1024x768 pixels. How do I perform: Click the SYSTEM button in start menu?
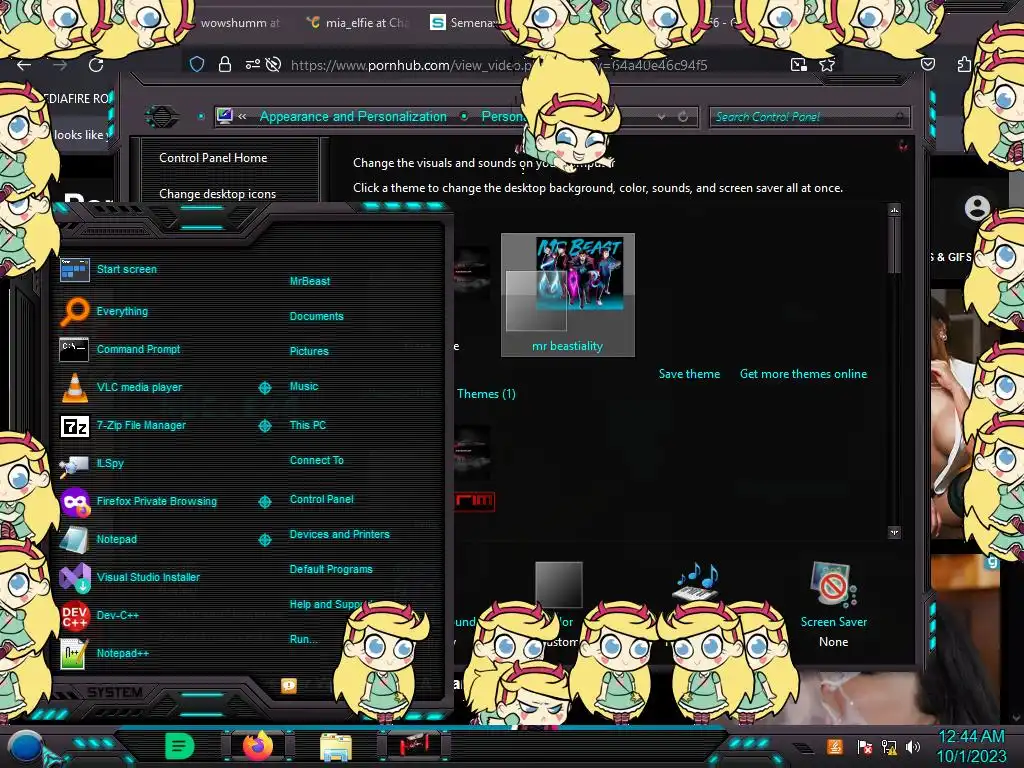[x=115, y=692]
